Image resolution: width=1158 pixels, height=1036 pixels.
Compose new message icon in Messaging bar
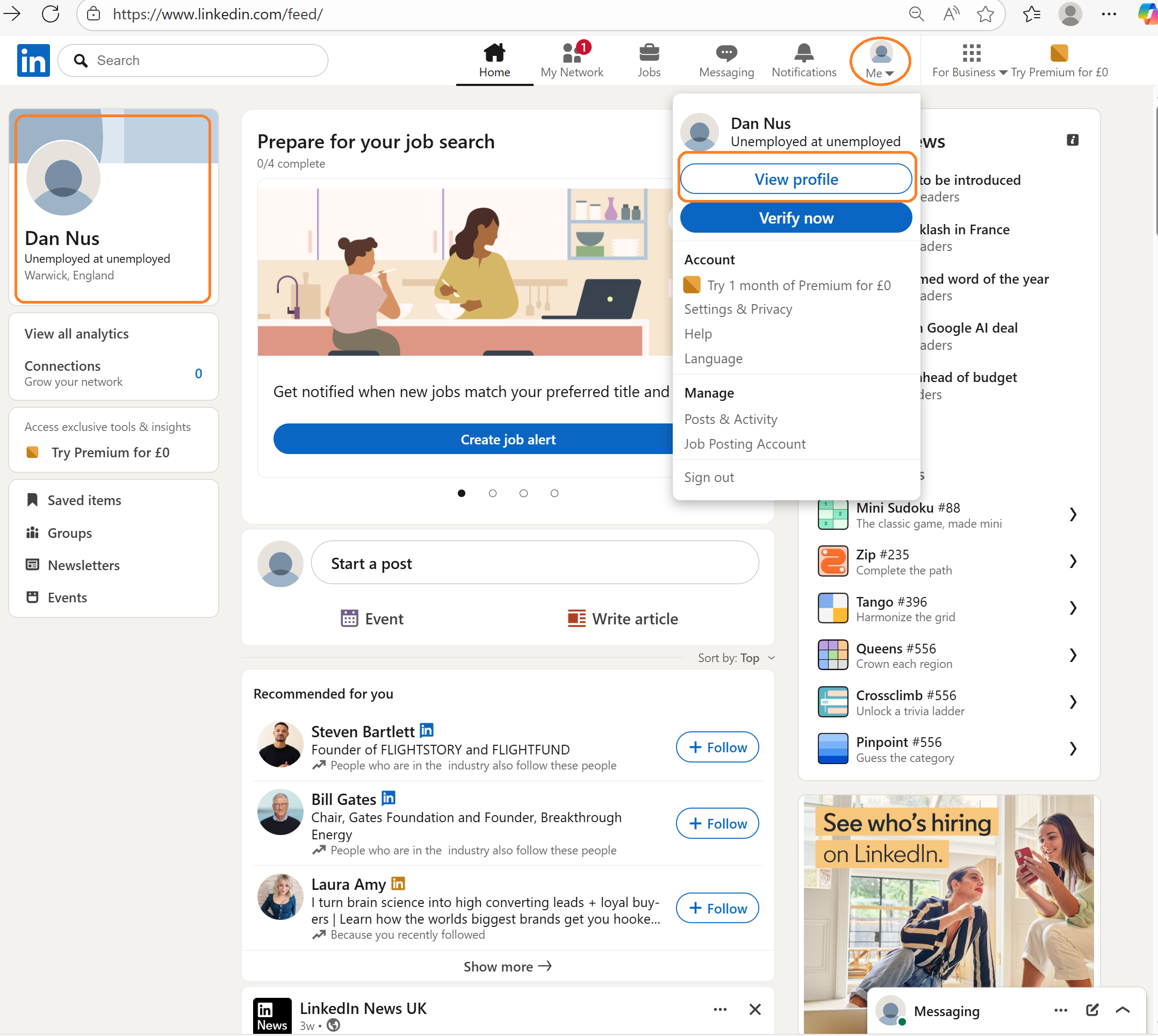(1092, 1010)
